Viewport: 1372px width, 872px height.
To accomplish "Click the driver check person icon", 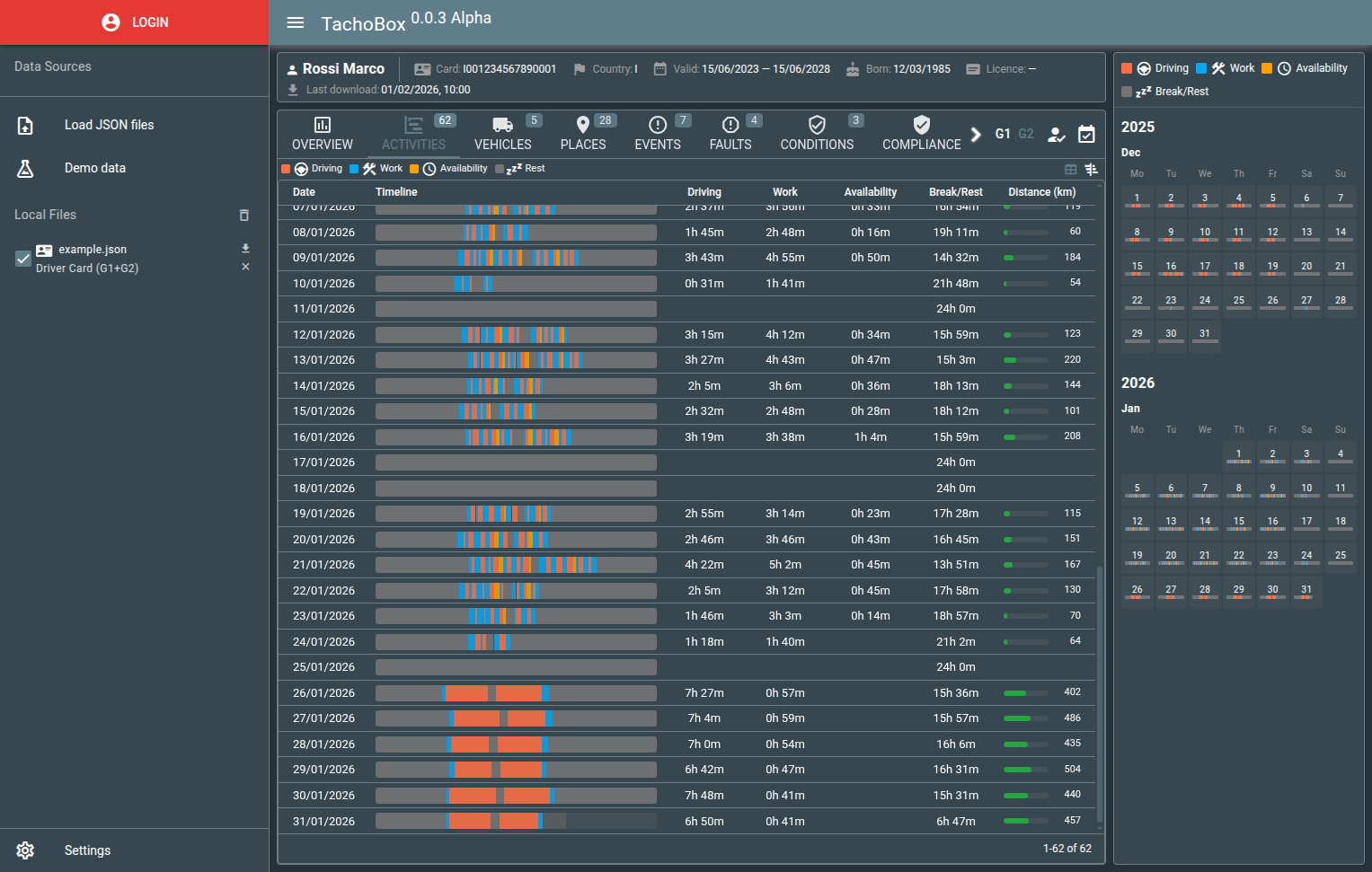I will [1057, 135].
